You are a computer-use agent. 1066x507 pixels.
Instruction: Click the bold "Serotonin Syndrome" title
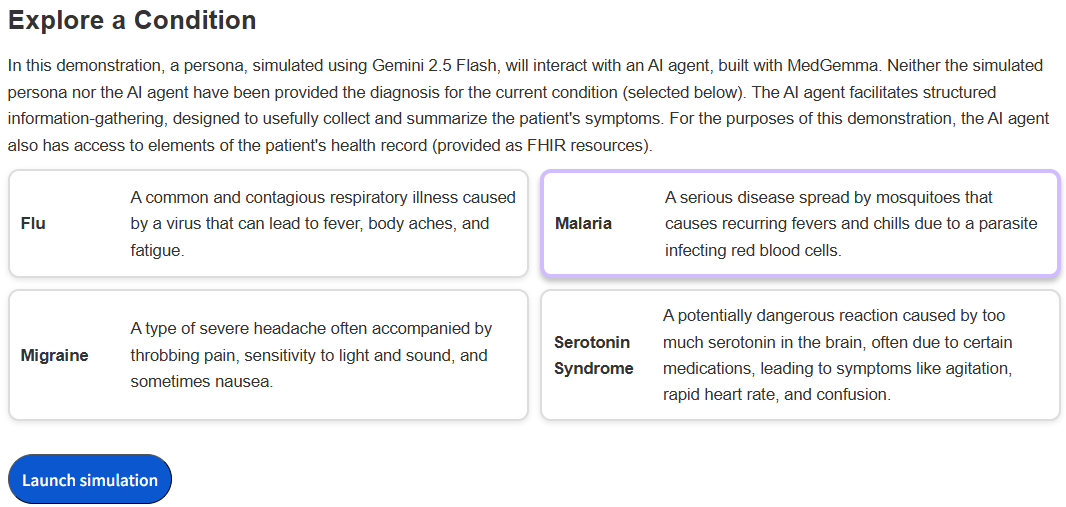pos(594,355)
